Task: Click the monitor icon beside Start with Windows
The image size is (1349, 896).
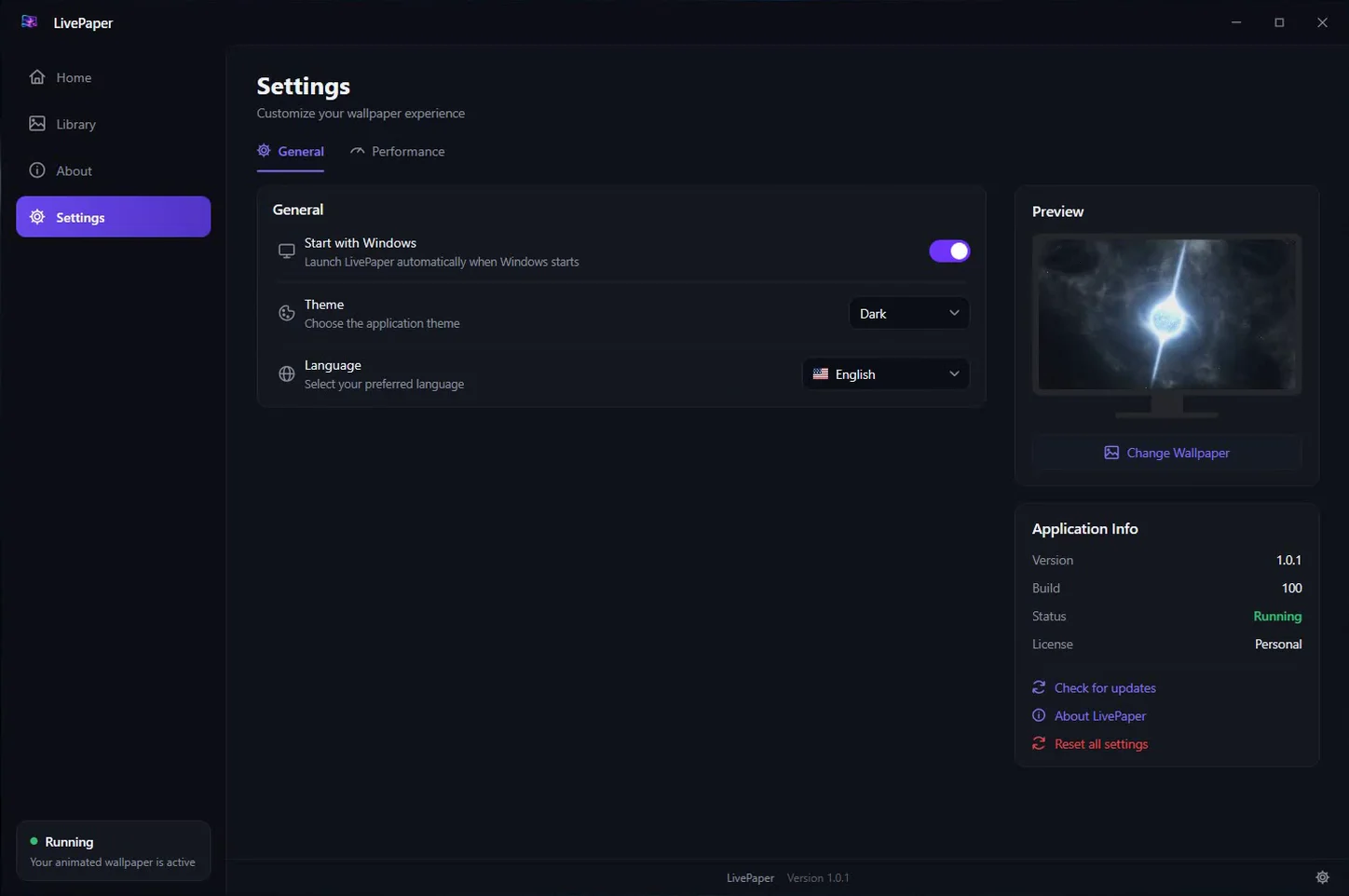Action: click(x=287, y=251)
